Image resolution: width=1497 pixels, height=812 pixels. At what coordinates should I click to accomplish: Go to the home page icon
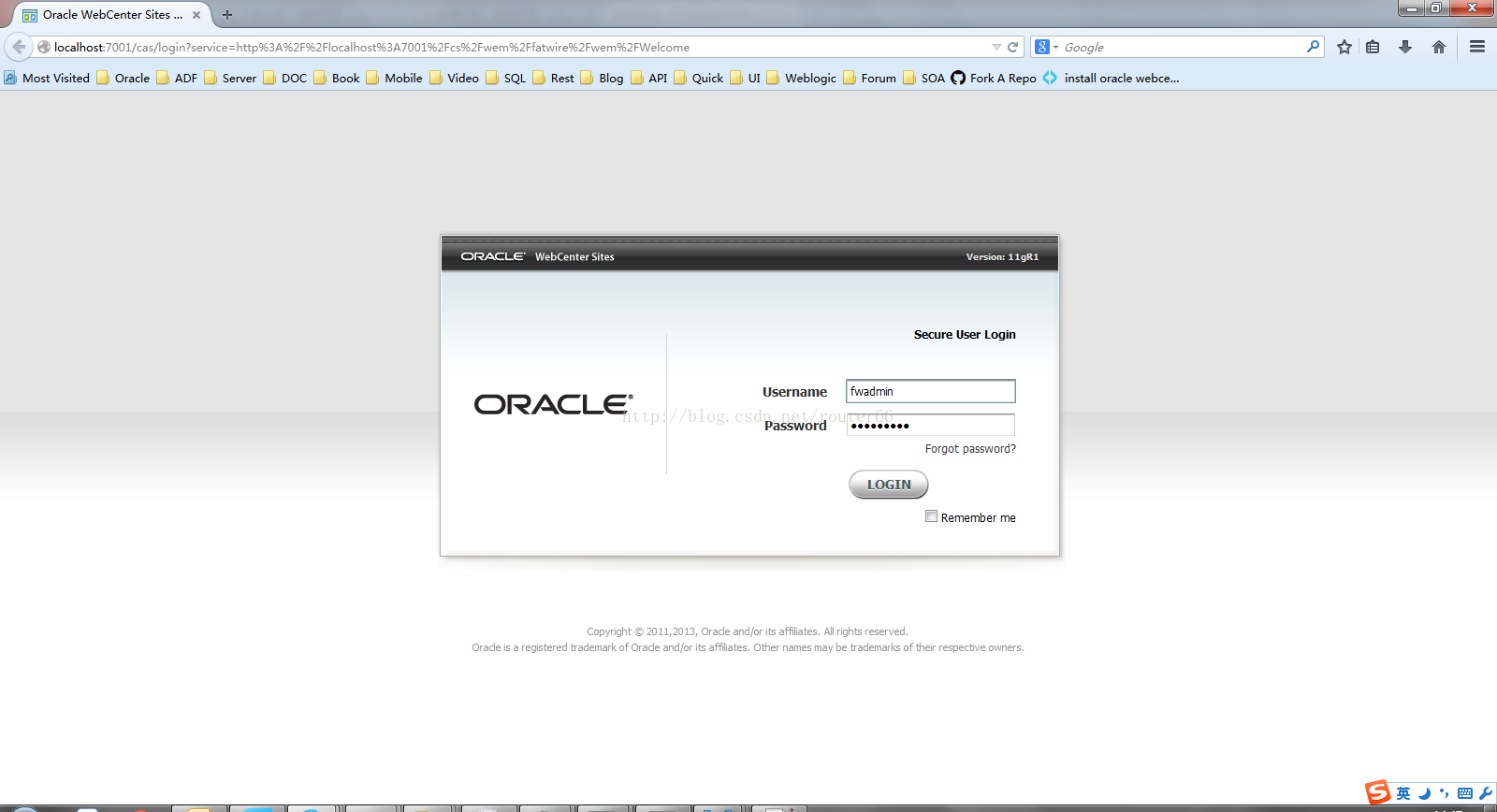tap(1439, 47)
